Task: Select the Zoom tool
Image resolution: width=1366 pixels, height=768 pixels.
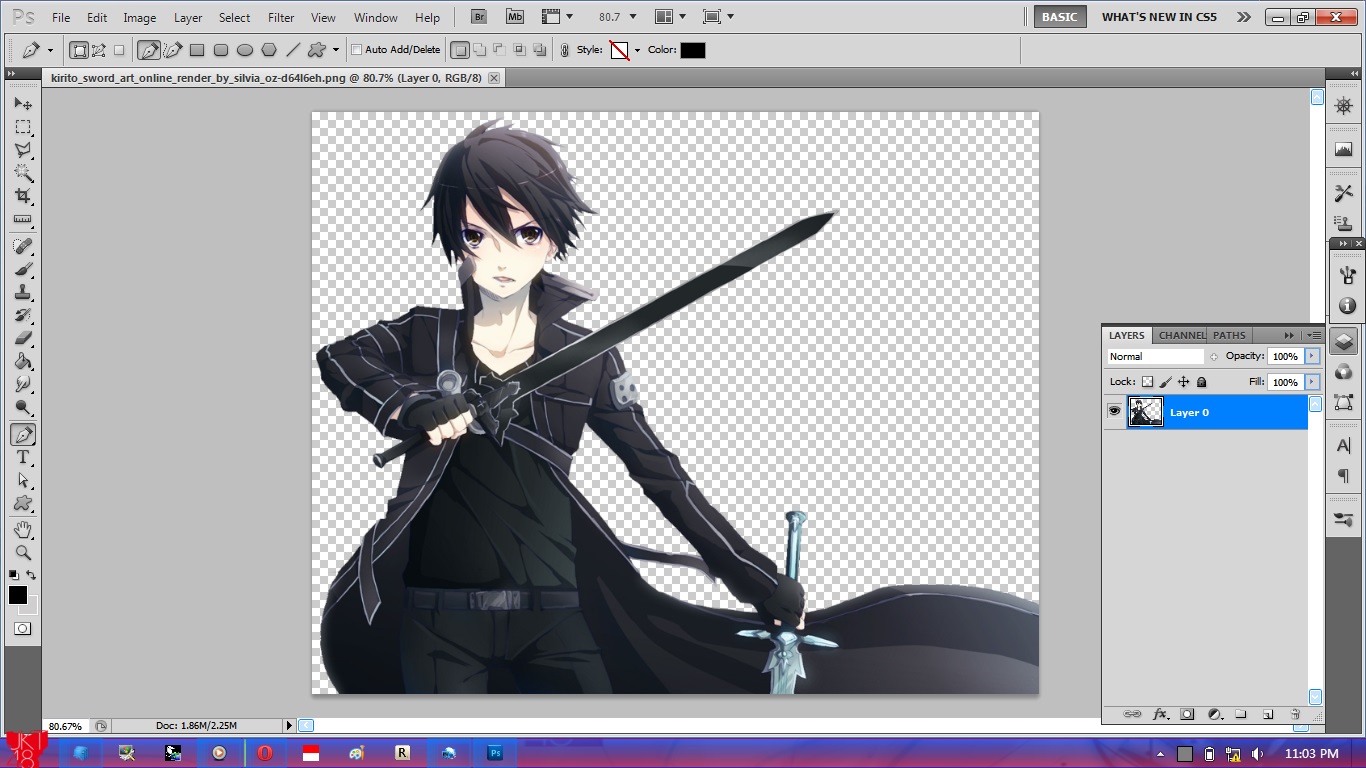Action: 23,552
